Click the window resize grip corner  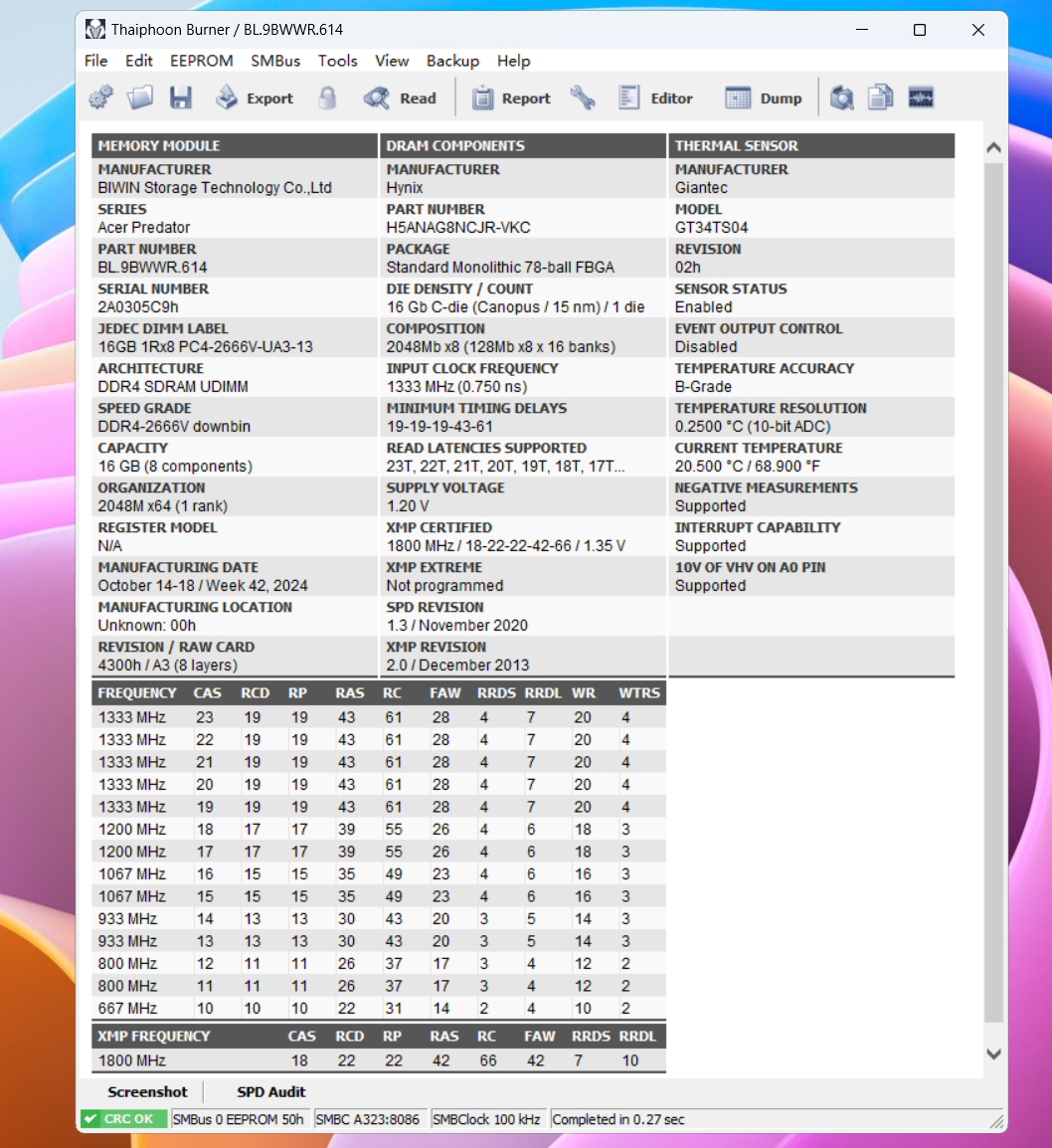pyautogui.click(x=996, y=1121)
